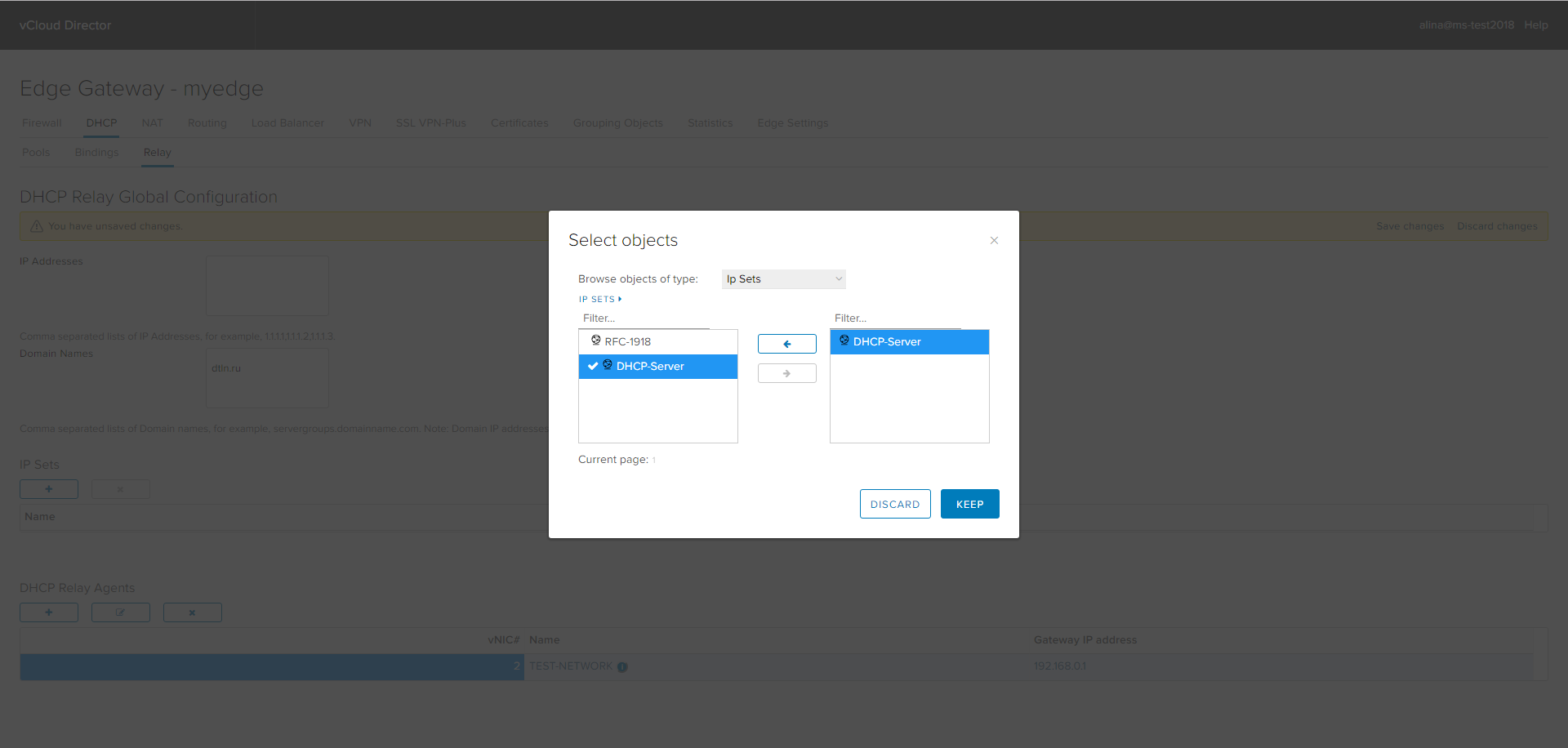
Task: Click the Domain Names text area containing dtln.ru
Action: click(267, 376)
